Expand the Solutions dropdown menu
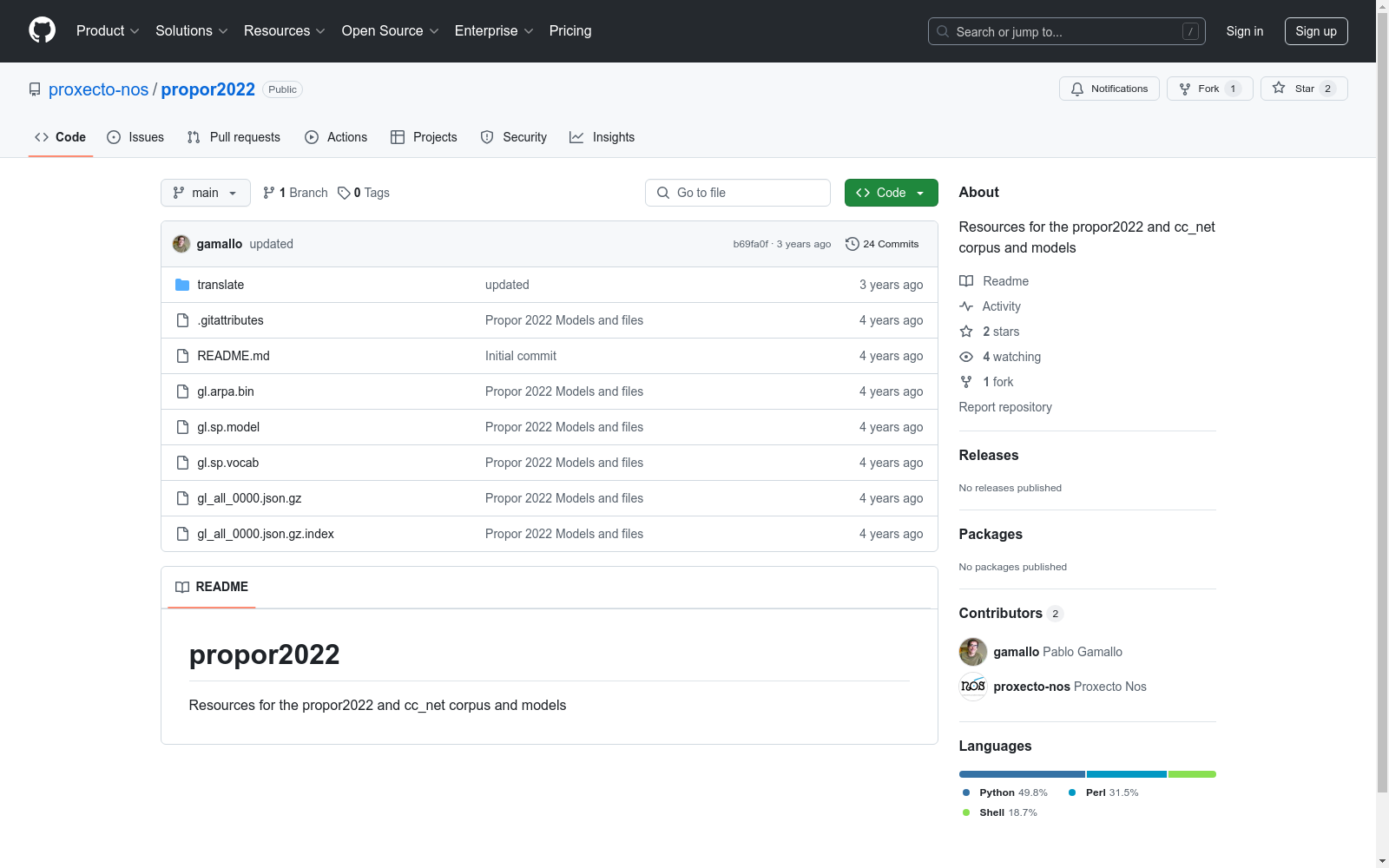 (x=192, y=31)
